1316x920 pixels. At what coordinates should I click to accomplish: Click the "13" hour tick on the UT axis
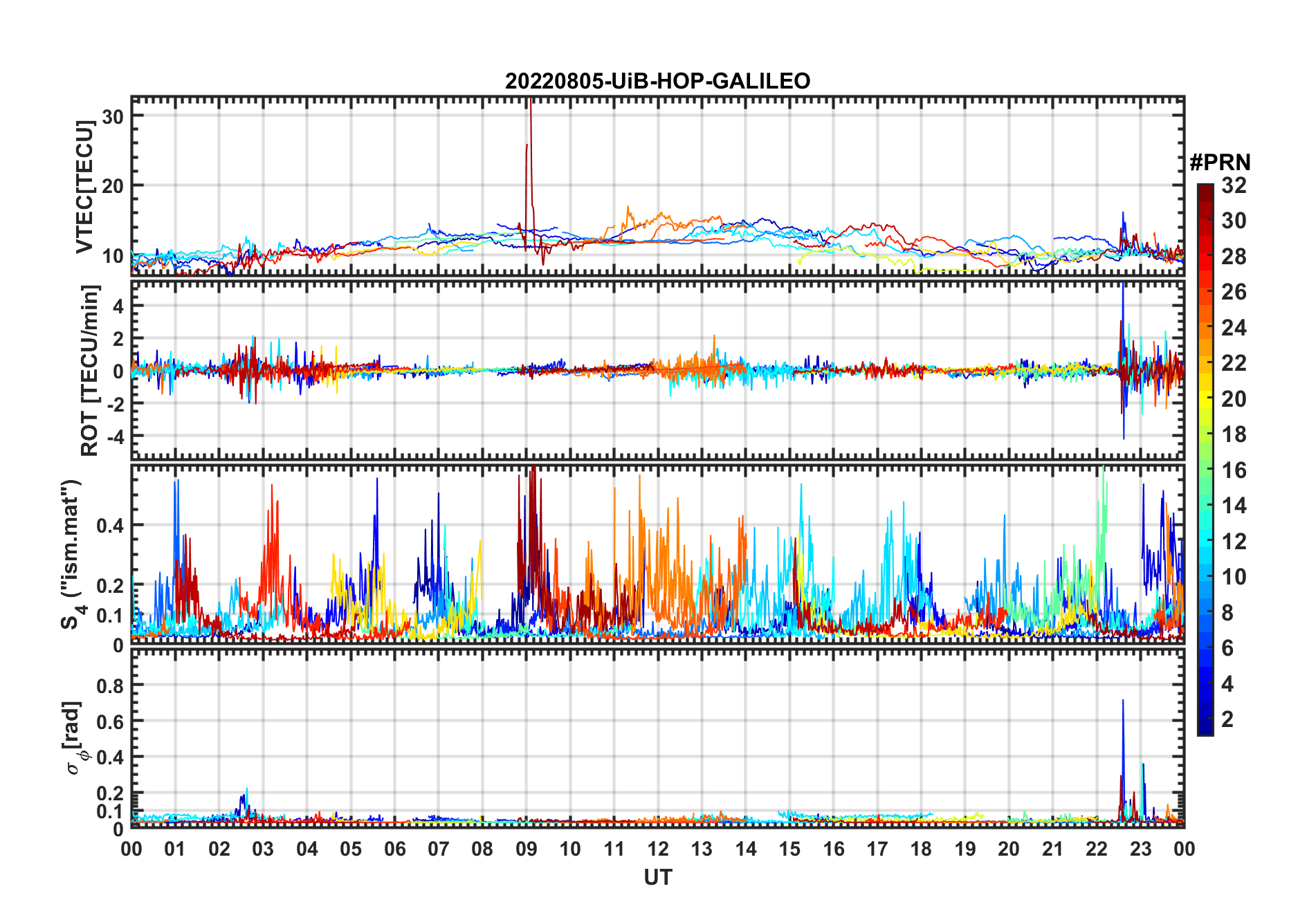coord(702,849)
